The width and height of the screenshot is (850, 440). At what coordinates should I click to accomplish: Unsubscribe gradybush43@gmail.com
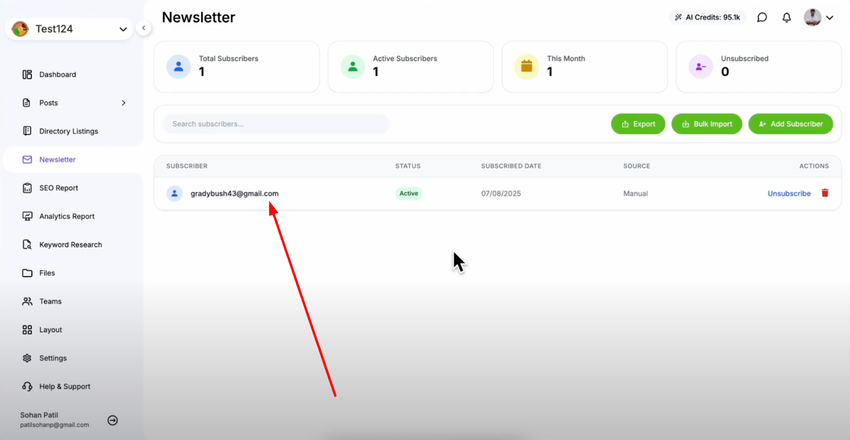pos(789,193)
